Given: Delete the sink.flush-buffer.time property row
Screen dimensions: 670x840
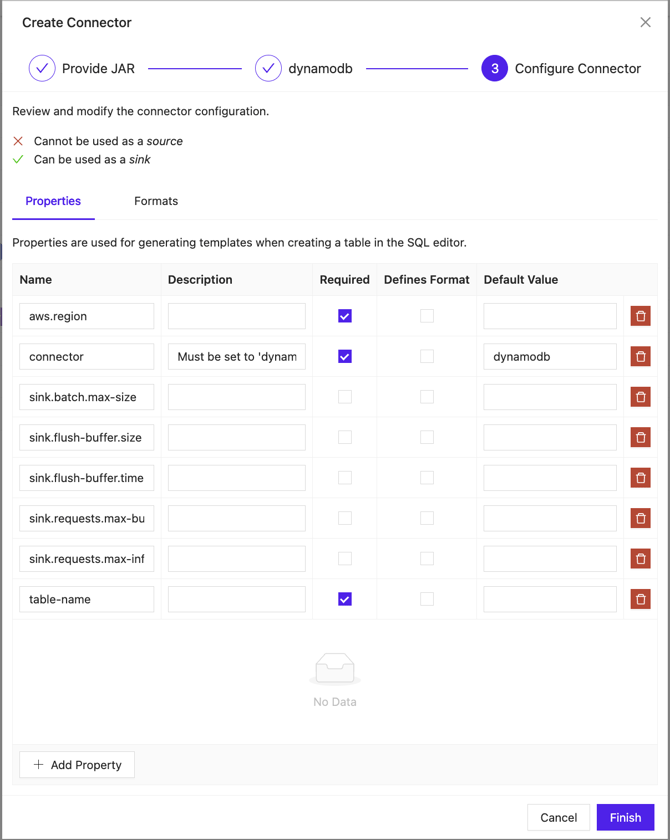Looking at the screenshot, I should tap(640, 478).
